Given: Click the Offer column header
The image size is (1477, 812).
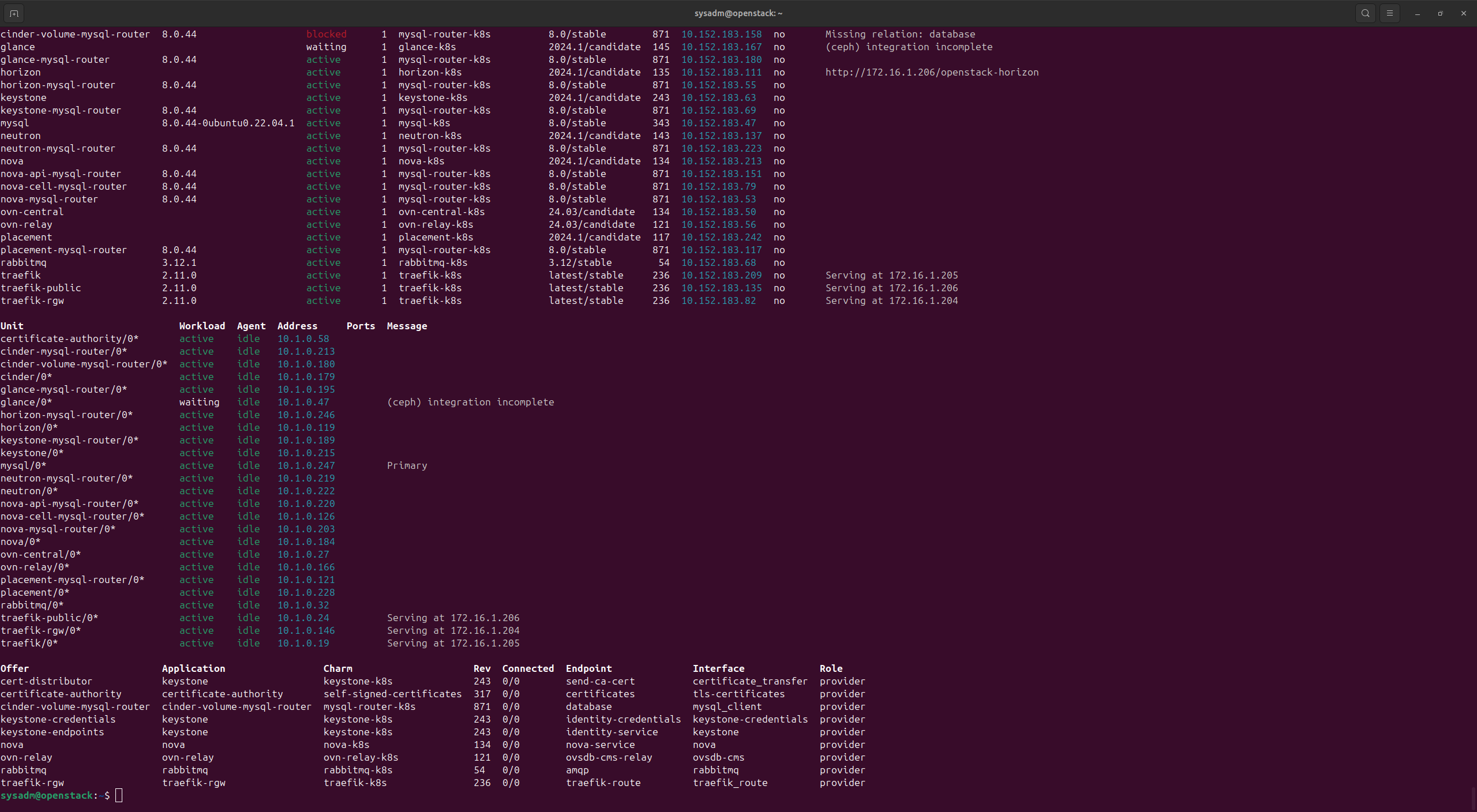Looking at the screenshot, I should click(x=14, y=668).
